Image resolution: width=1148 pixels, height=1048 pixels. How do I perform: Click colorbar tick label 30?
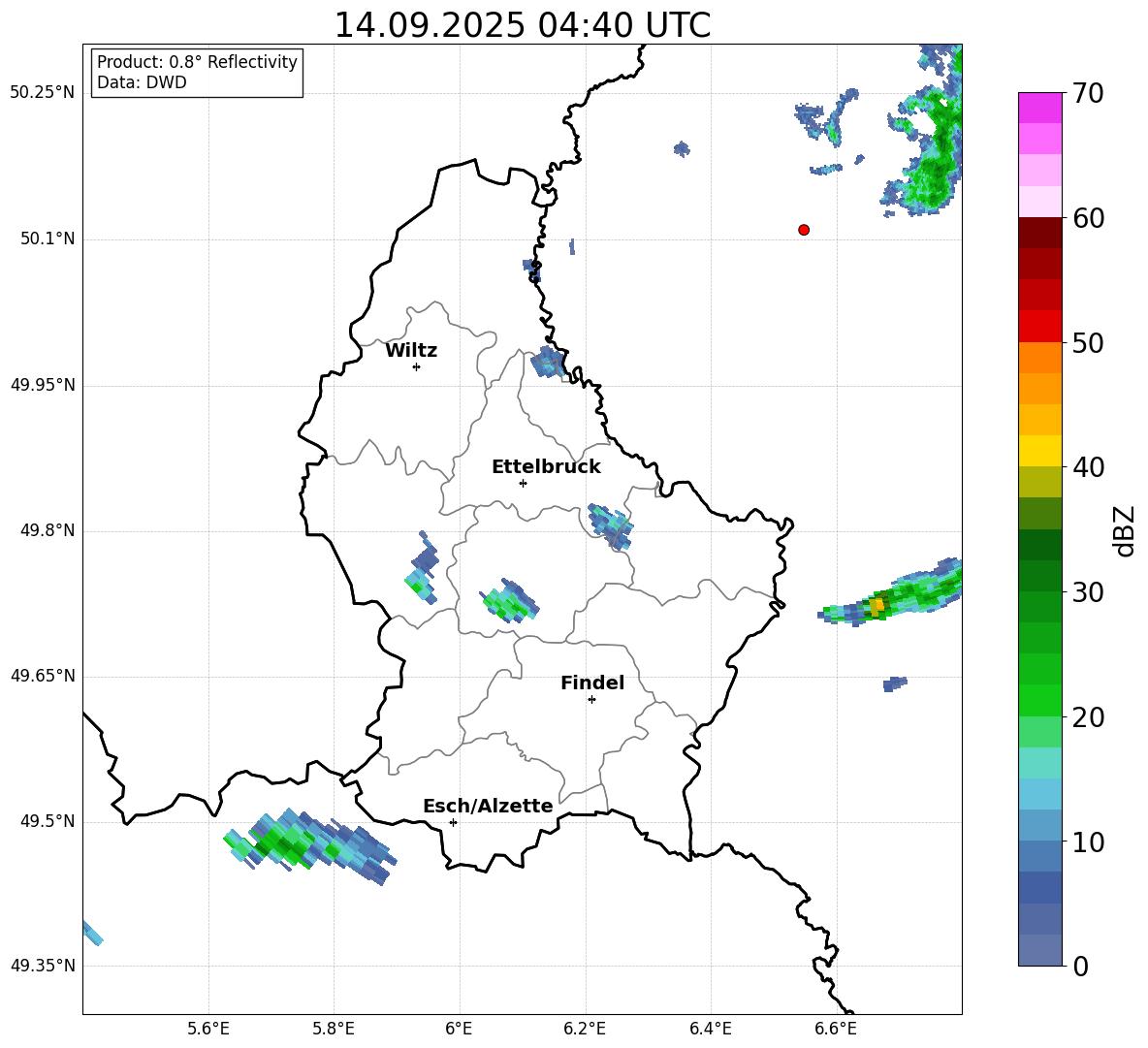coord(1088,592)
